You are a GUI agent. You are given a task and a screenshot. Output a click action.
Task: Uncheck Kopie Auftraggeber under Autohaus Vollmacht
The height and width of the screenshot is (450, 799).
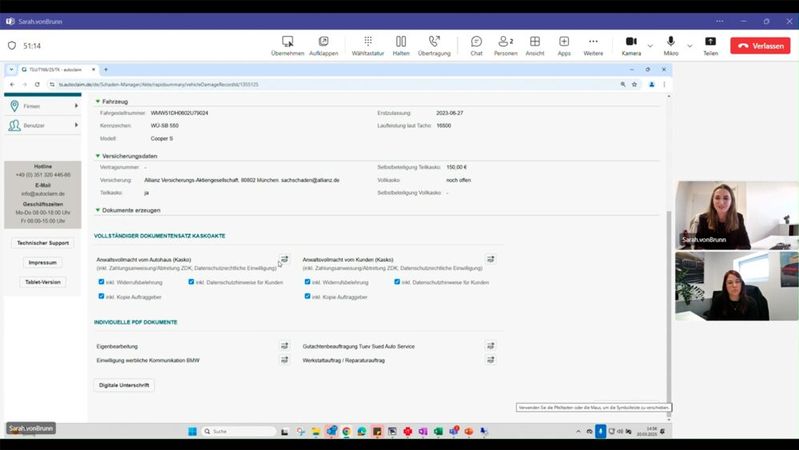coord(101,296)
